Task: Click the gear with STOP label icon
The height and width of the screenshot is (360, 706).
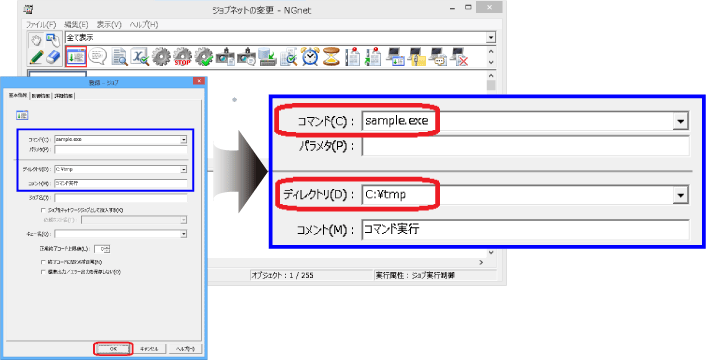Action: (182, 57)
